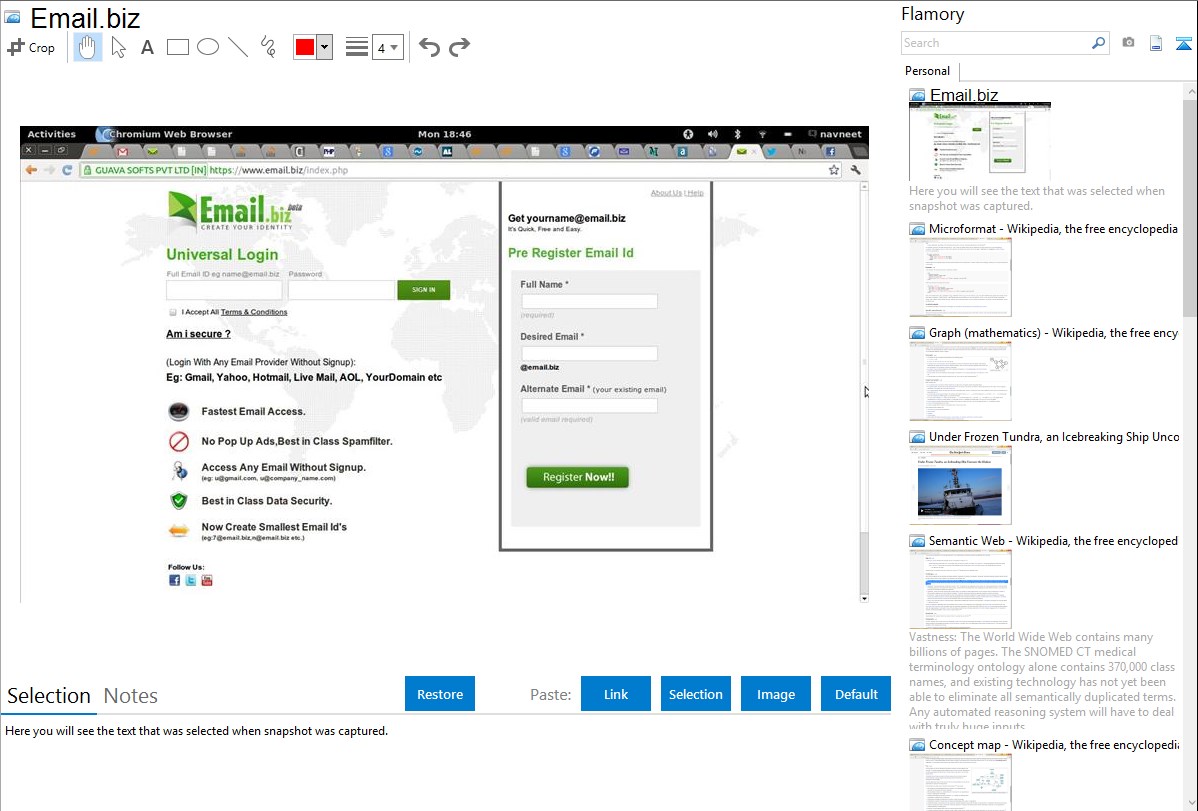This screenshot has width=1198, height=811.
Task: Switch to the Personal tab
Action: click(x=928, y=71)
